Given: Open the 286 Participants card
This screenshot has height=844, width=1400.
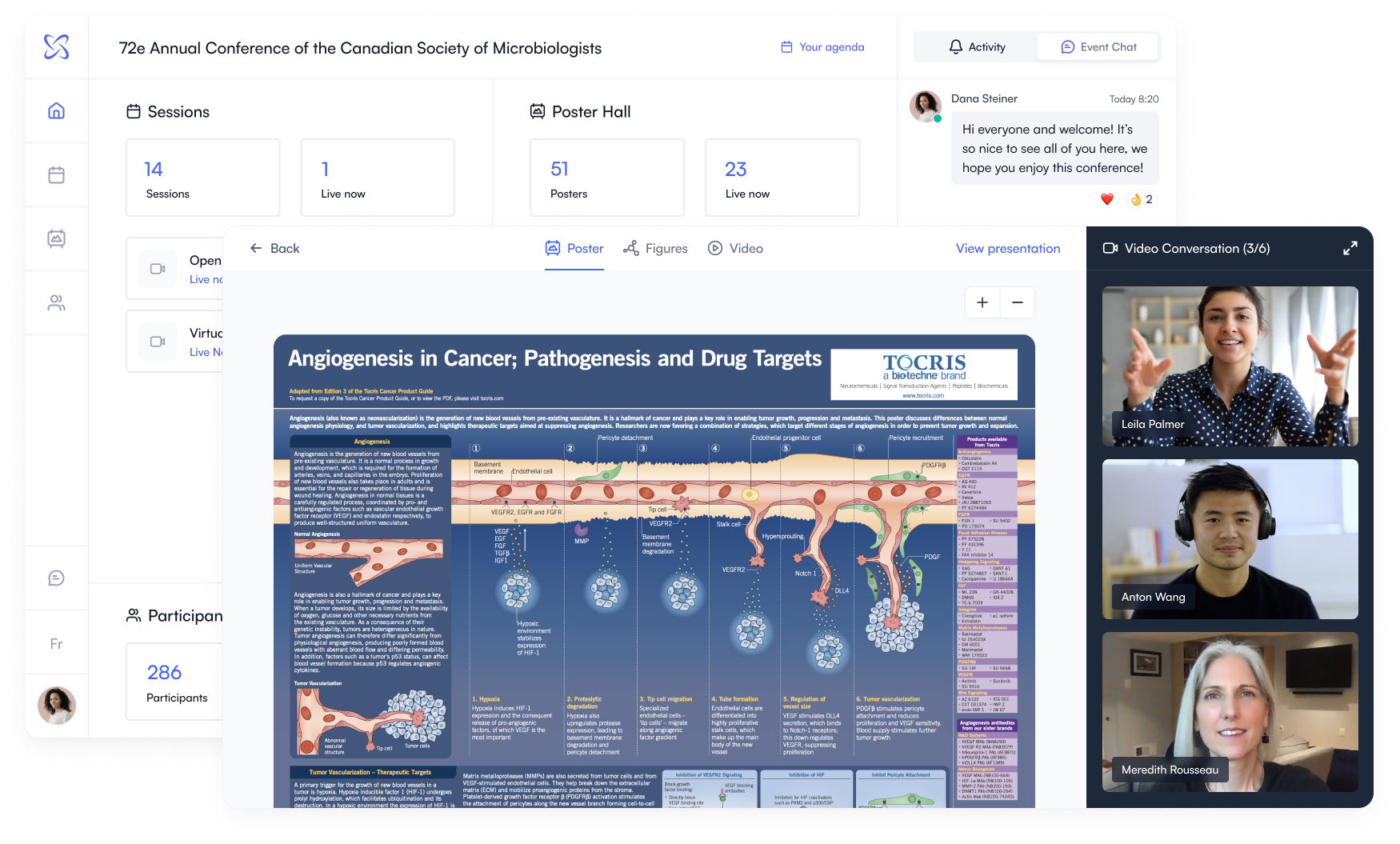Looking at the screenshot, I should pos(175,682).
